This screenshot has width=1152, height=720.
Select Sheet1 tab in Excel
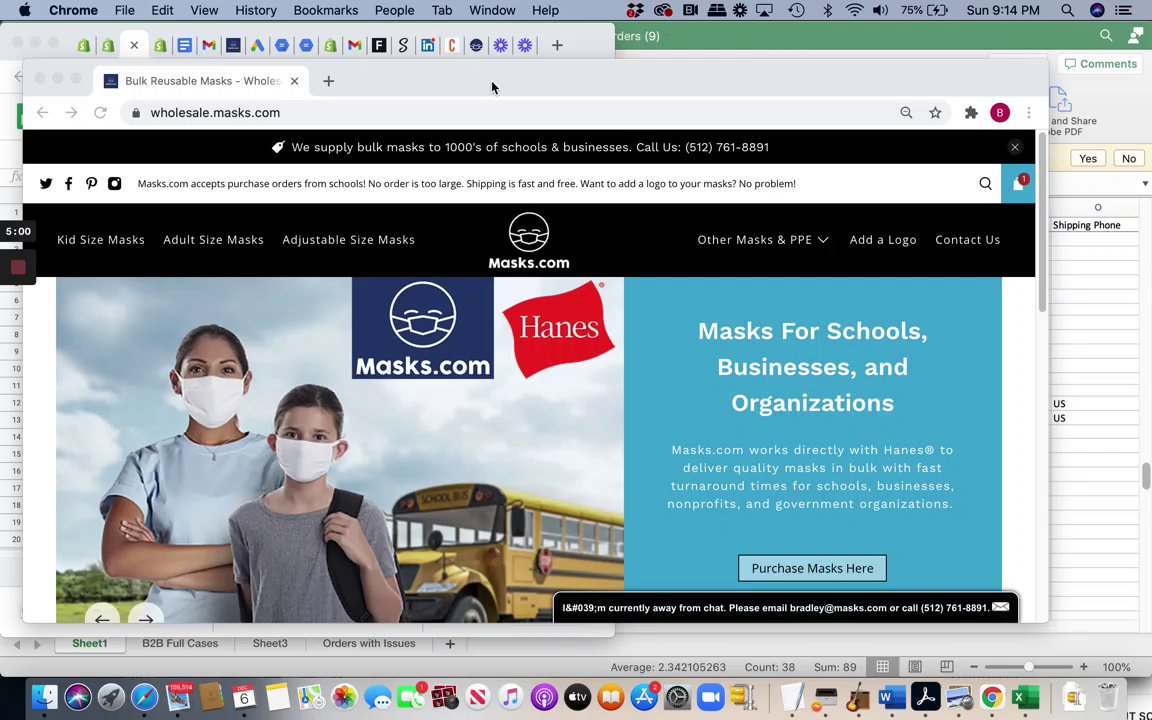[90, 643]
